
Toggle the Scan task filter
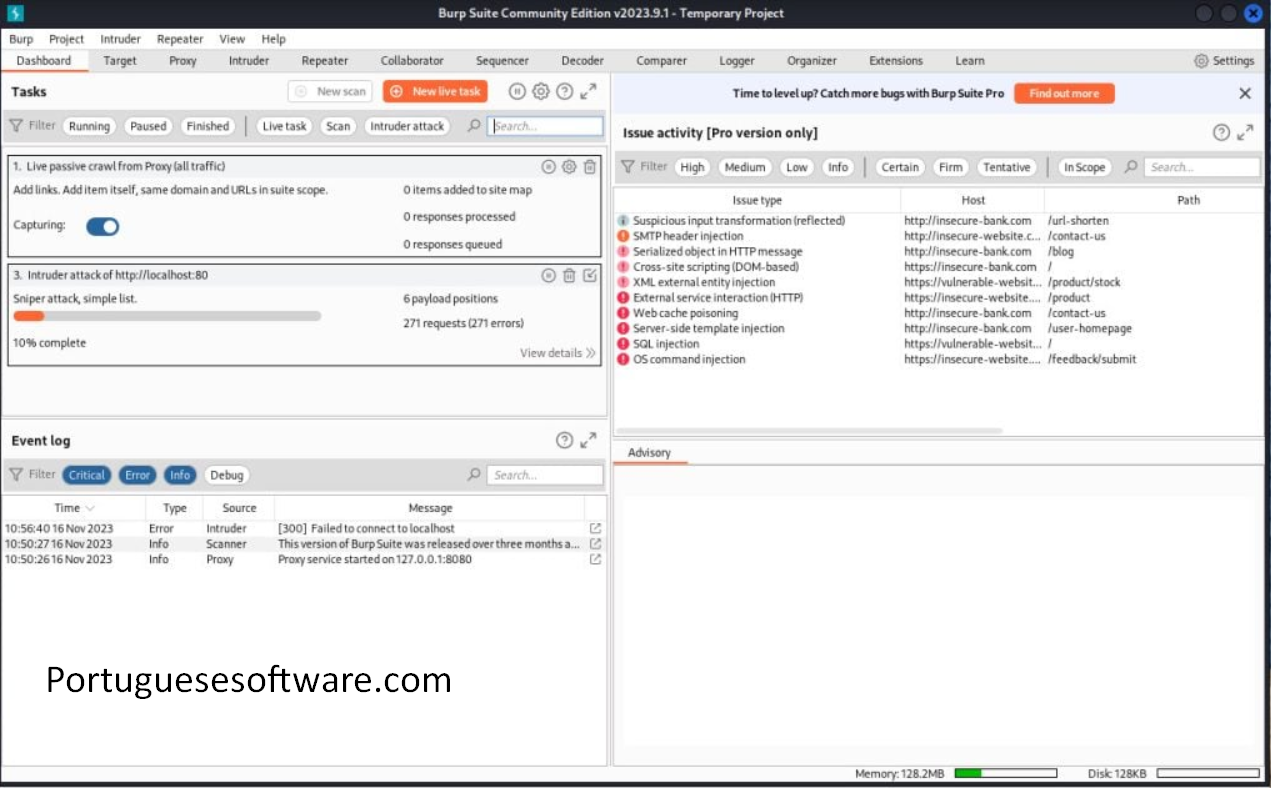(338, 126)
